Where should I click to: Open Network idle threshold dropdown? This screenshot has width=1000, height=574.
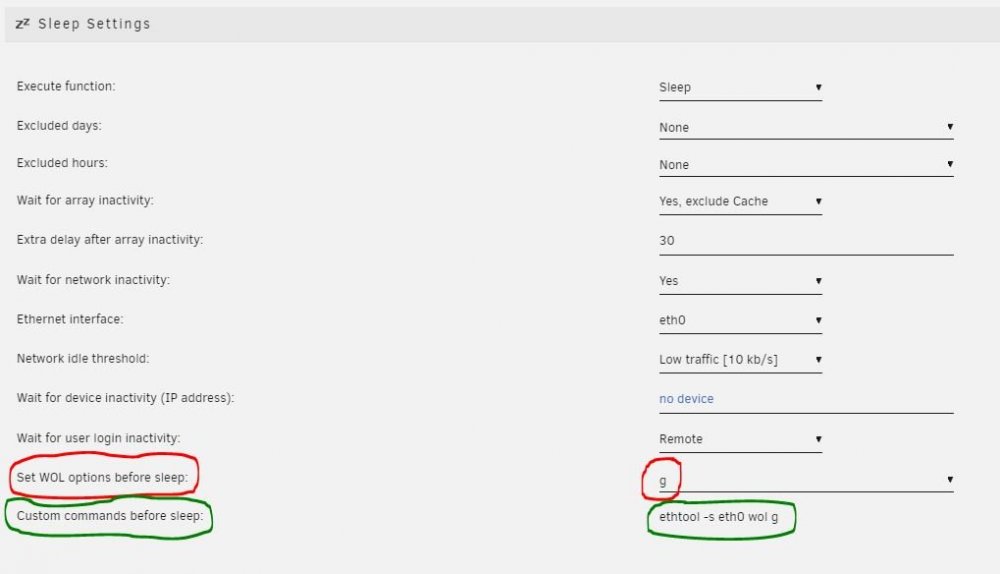coord(740,360)
